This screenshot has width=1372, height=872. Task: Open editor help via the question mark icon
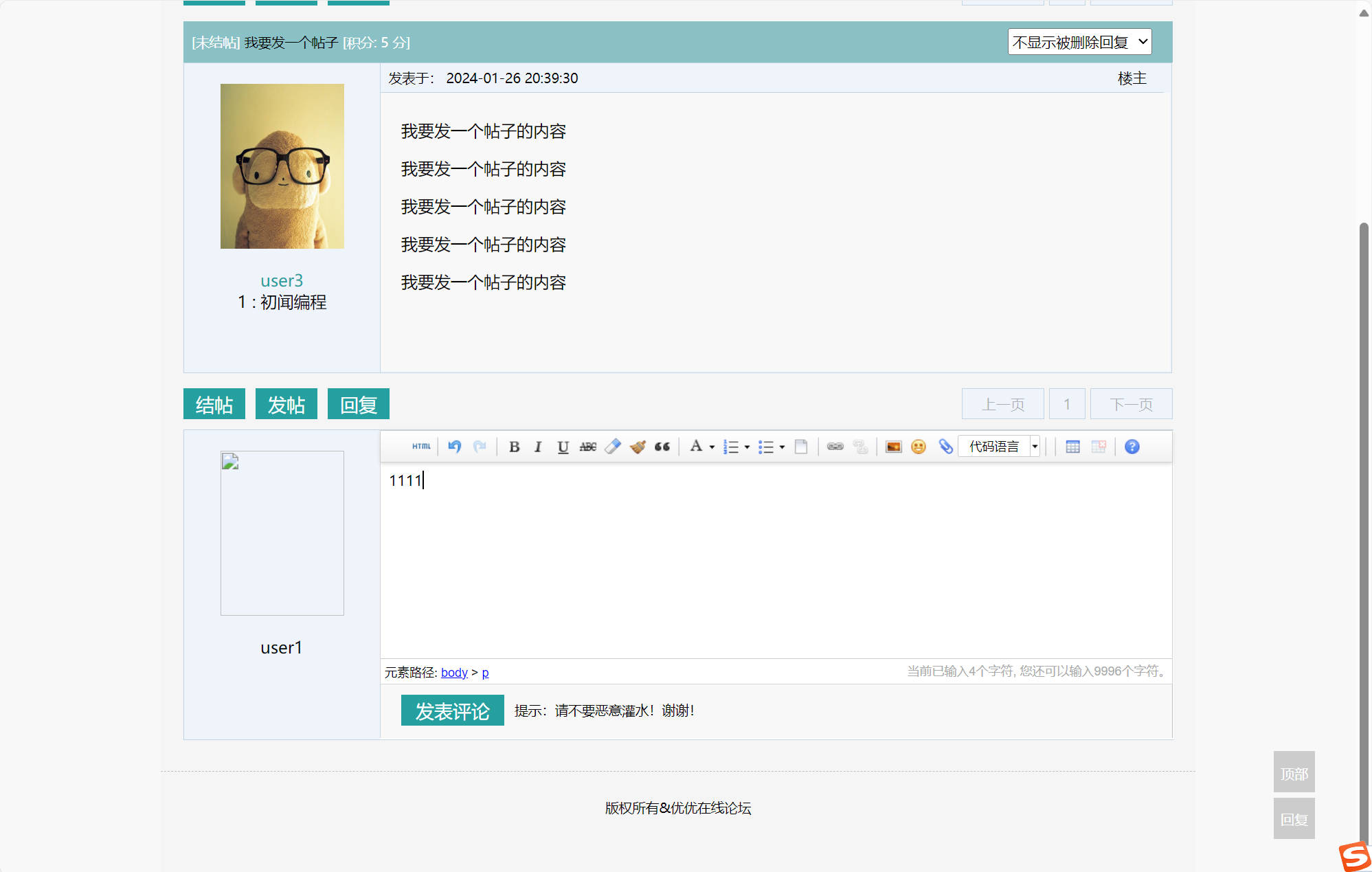(1131, 447)
